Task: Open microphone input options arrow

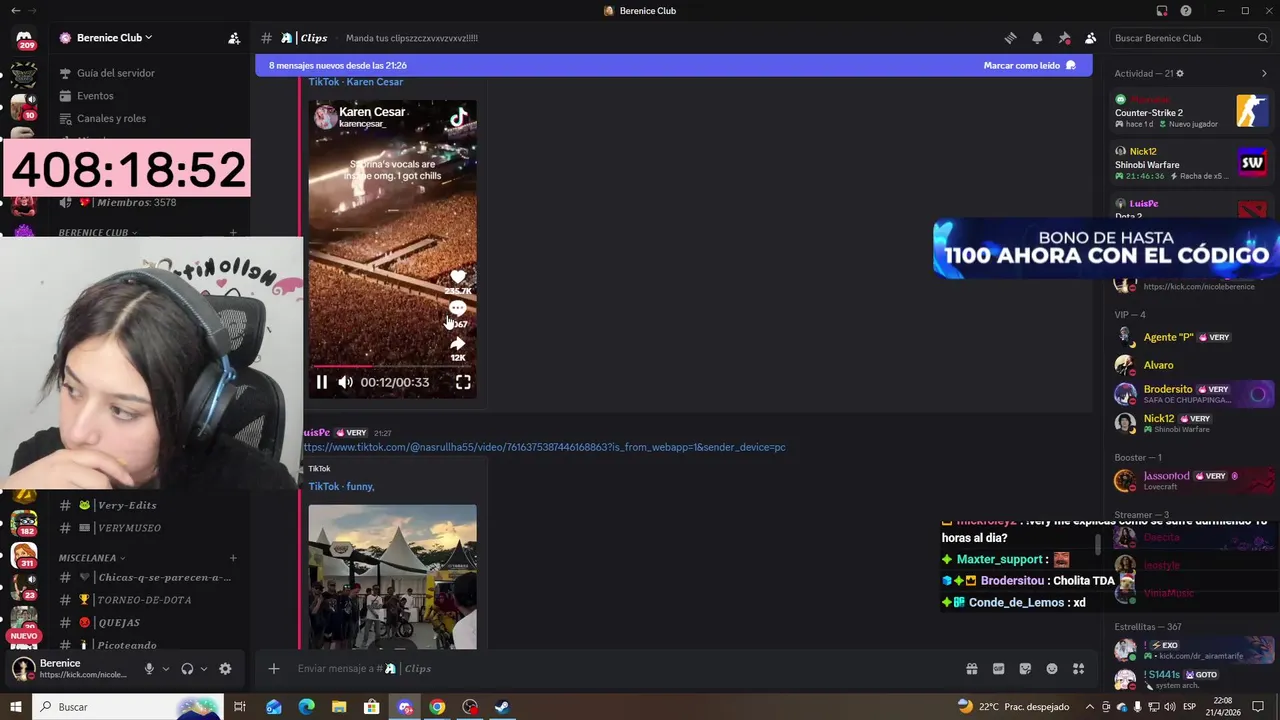Action: 166,669
